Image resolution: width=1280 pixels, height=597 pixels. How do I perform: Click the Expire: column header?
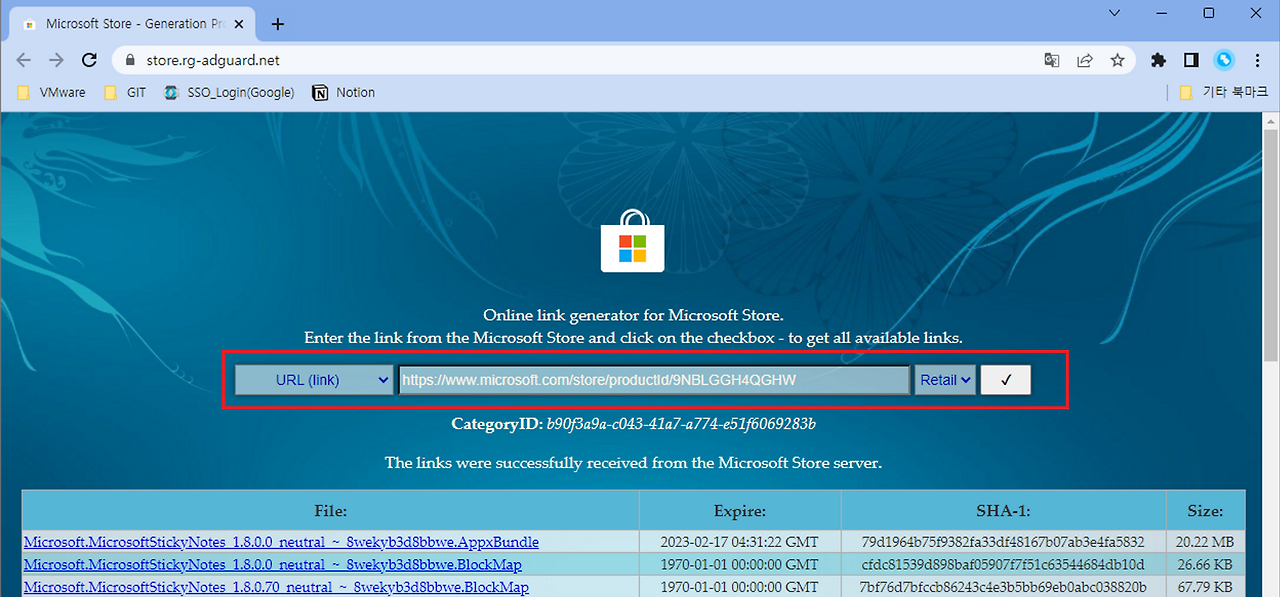coord(740,510)
